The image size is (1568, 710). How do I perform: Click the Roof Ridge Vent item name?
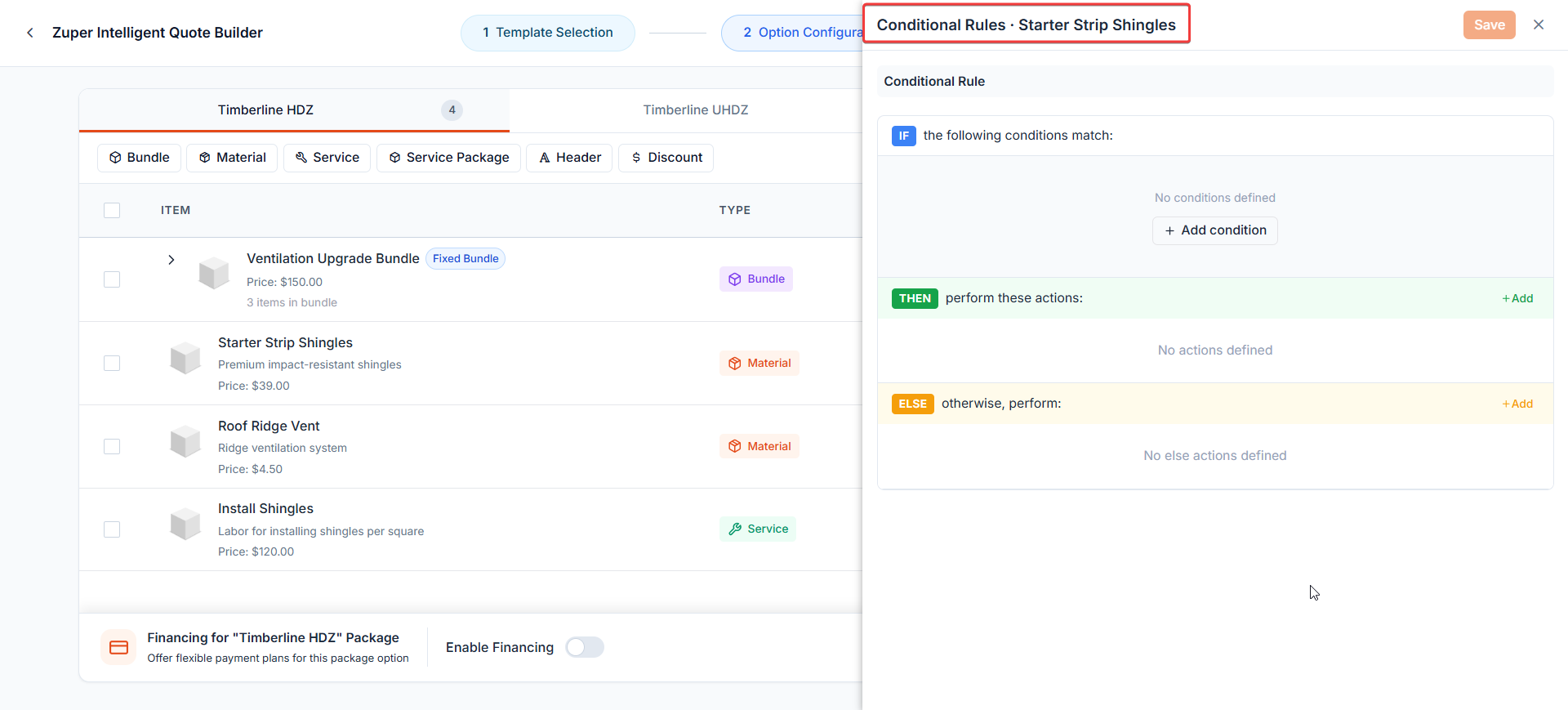(x=269, y=426)
